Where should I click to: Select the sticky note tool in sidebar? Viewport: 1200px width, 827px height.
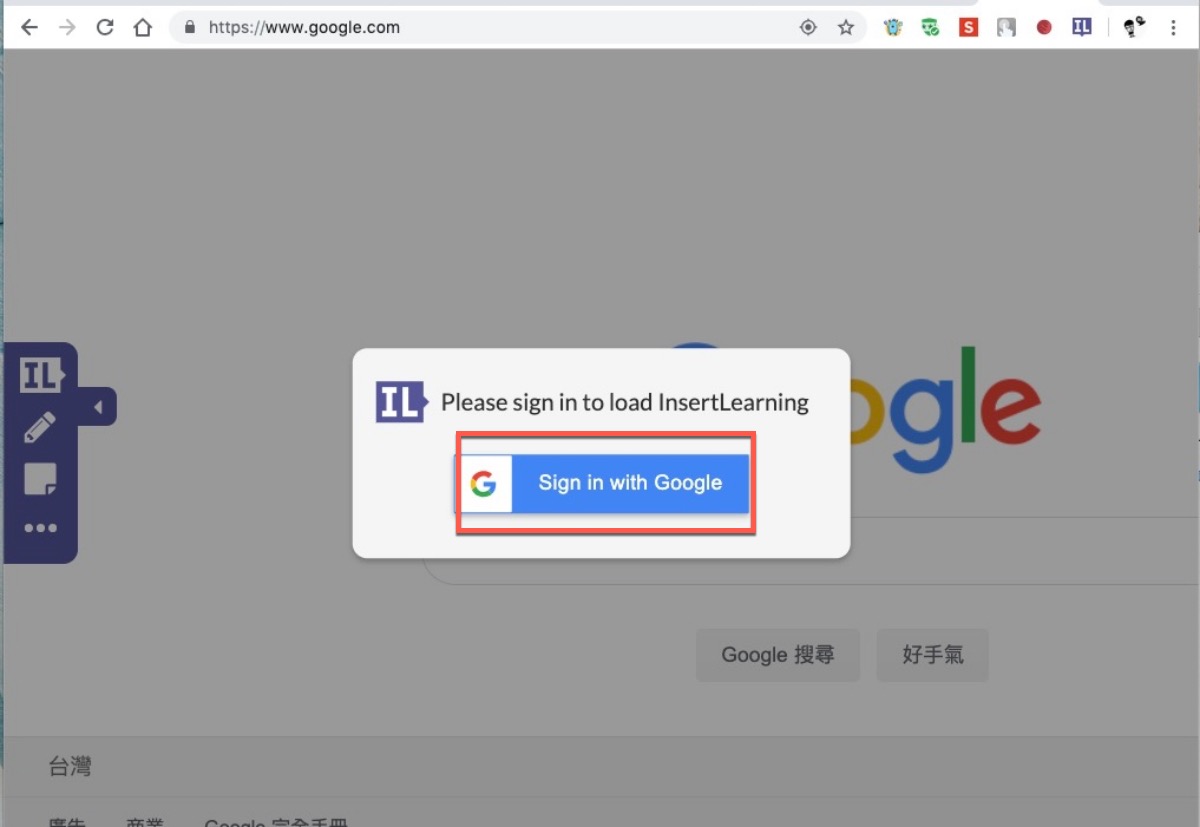40,479
